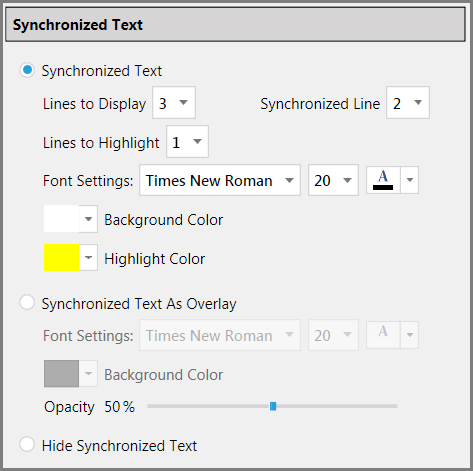
Task: Click the Opacity slider handle
Action: [x=273, y=406]
